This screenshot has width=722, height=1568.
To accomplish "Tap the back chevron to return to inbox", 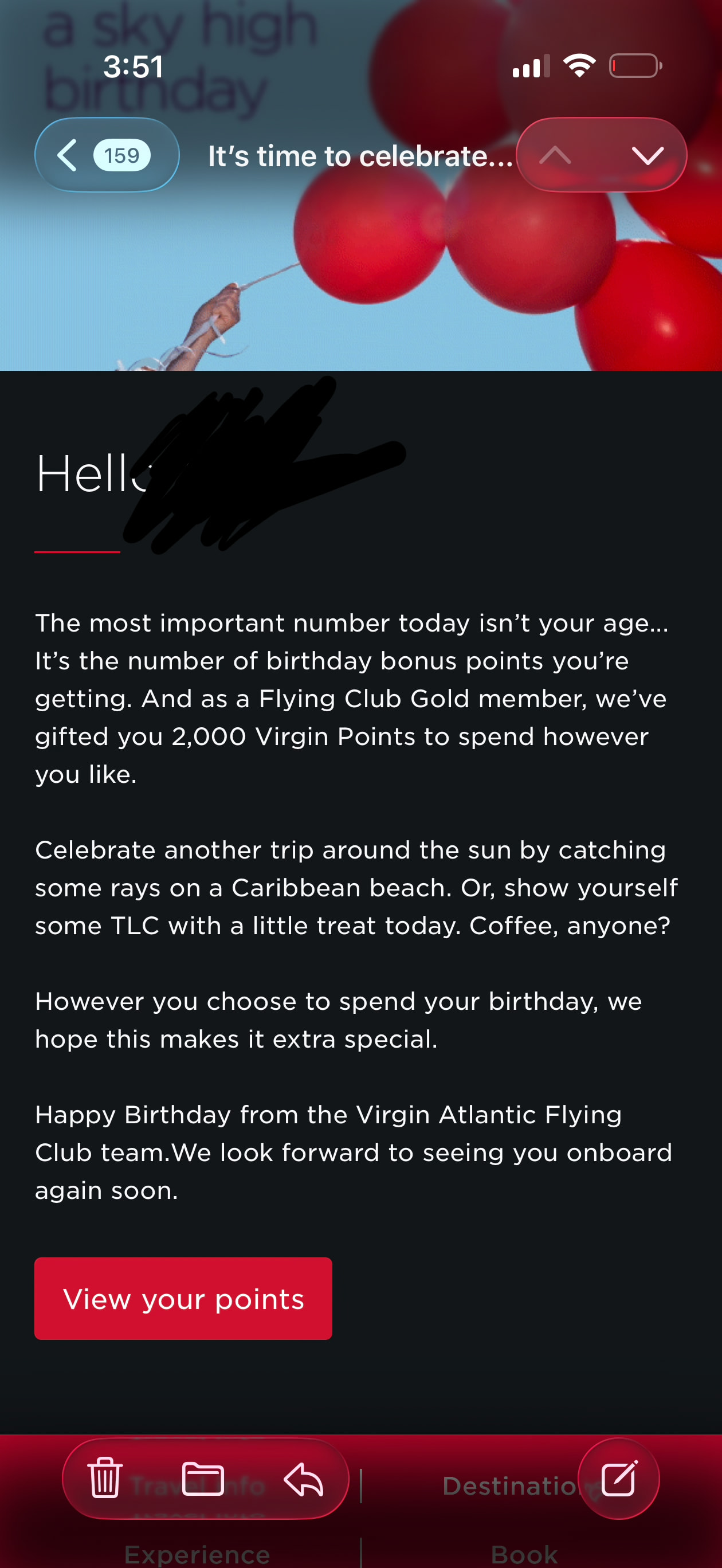I will pyautogui.click(x=67, y=155).
